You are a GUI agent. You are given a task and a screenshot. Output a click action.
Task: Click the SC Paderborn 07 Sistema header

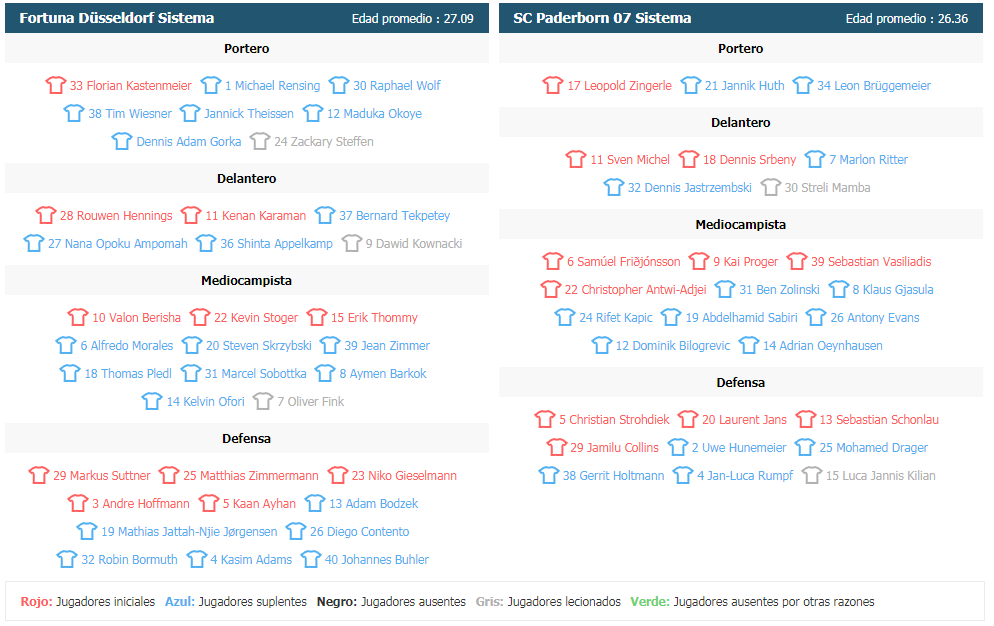(x=602, y=18)
